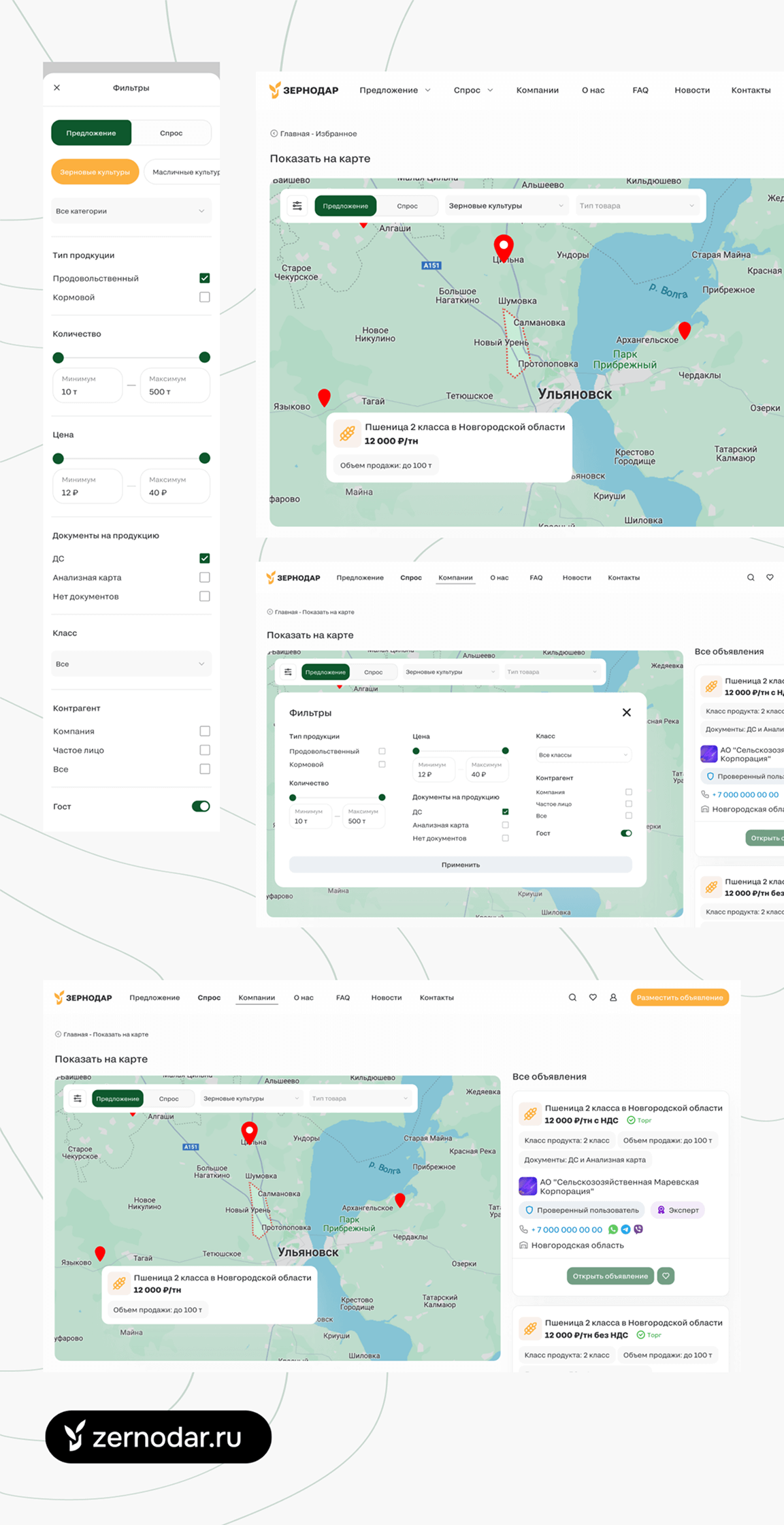Check Кормовой in the left filters sidebar
Viewport: 784px width, 1525px height.
(204, 298)
